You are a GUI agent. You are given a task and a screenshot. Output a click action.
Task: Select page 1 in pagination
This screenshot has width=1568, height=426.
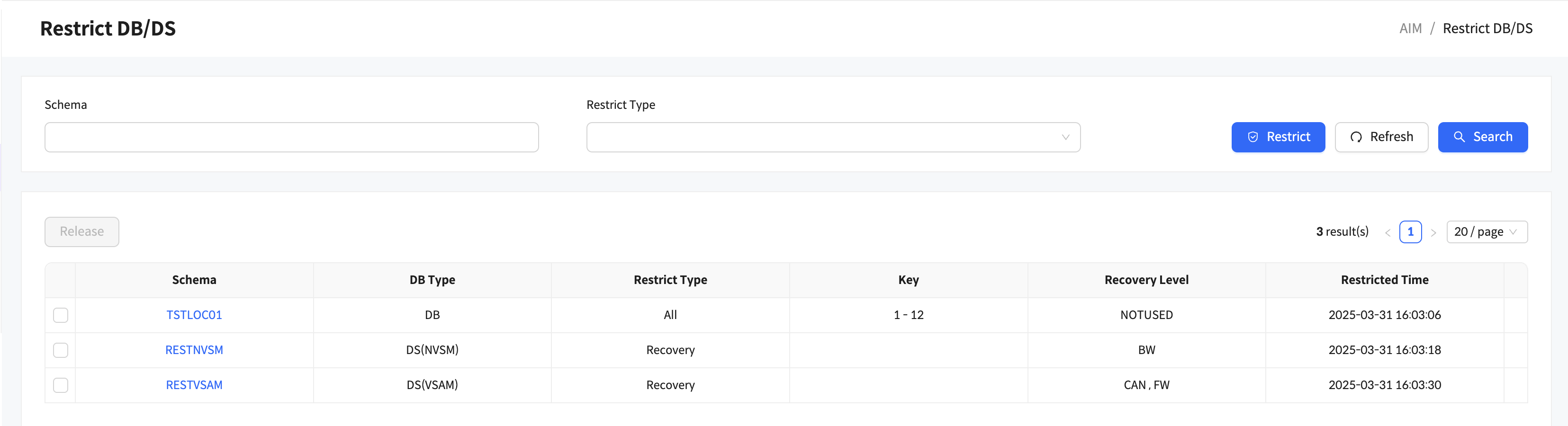(x=1410, y=232)
